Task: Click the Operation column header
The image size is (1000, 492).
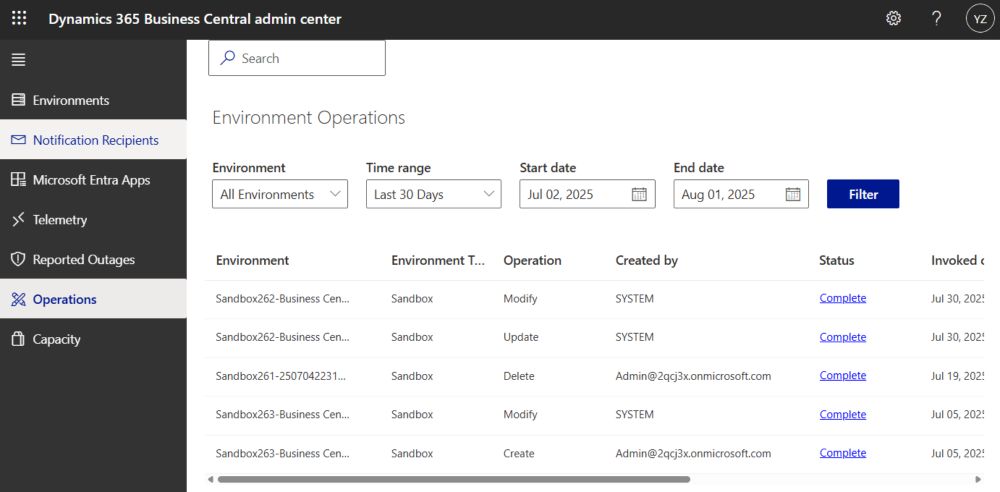Action: point(533,260)
